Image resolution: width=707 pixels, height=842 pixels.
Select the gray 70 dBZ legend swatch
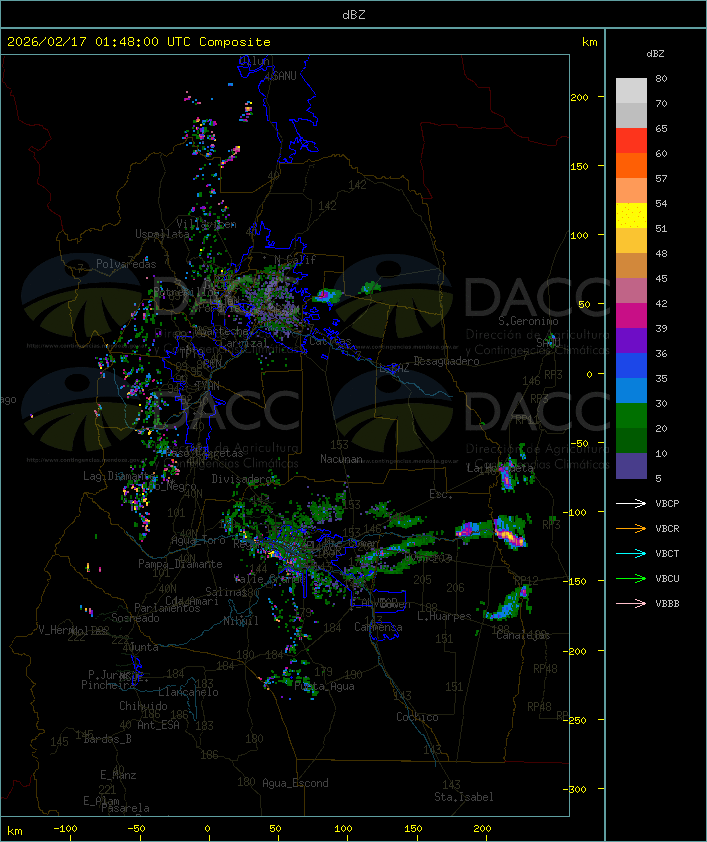click(x=631, y=115)
